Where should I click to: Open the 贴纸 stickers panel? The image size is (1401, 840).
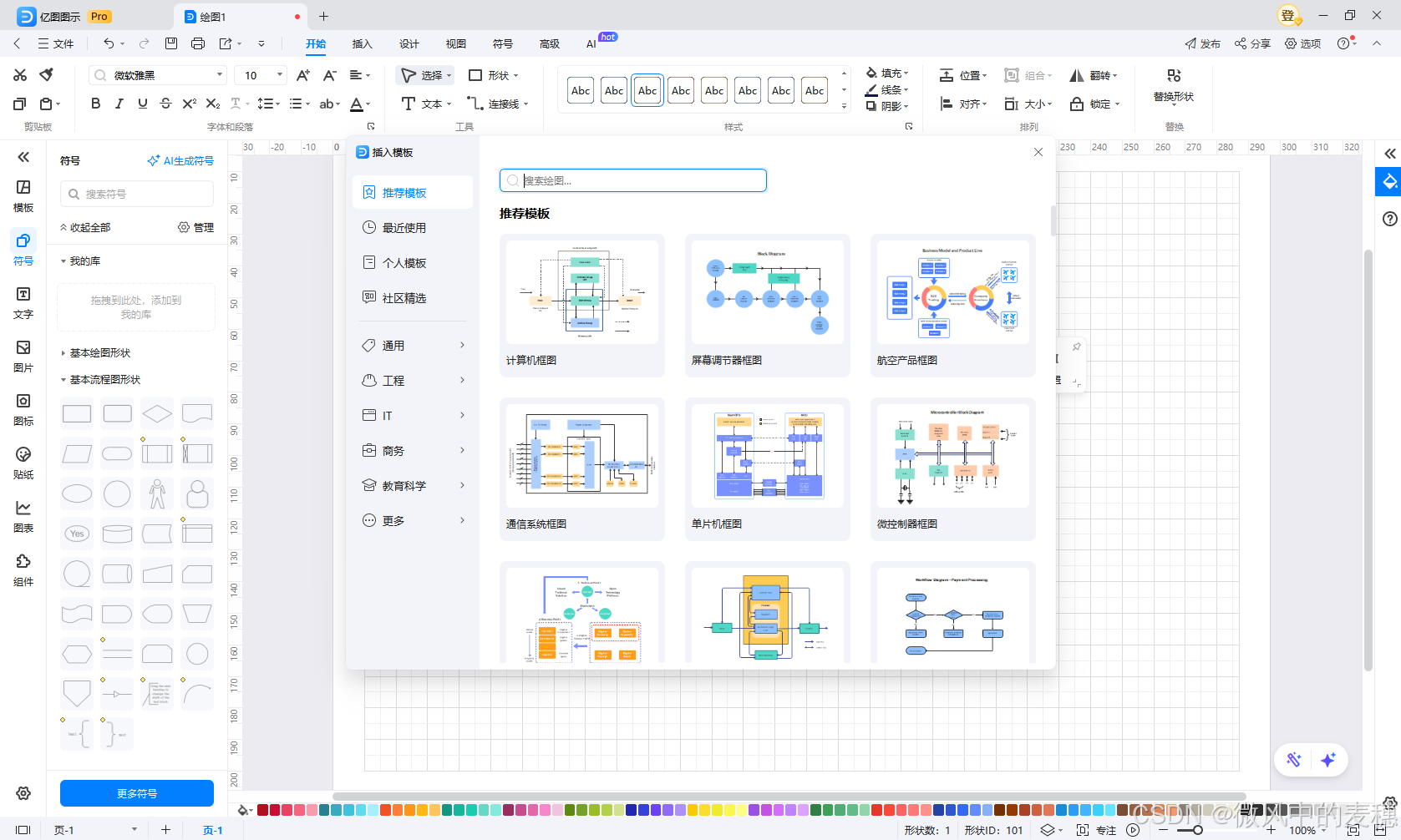(x=23, y=463)
